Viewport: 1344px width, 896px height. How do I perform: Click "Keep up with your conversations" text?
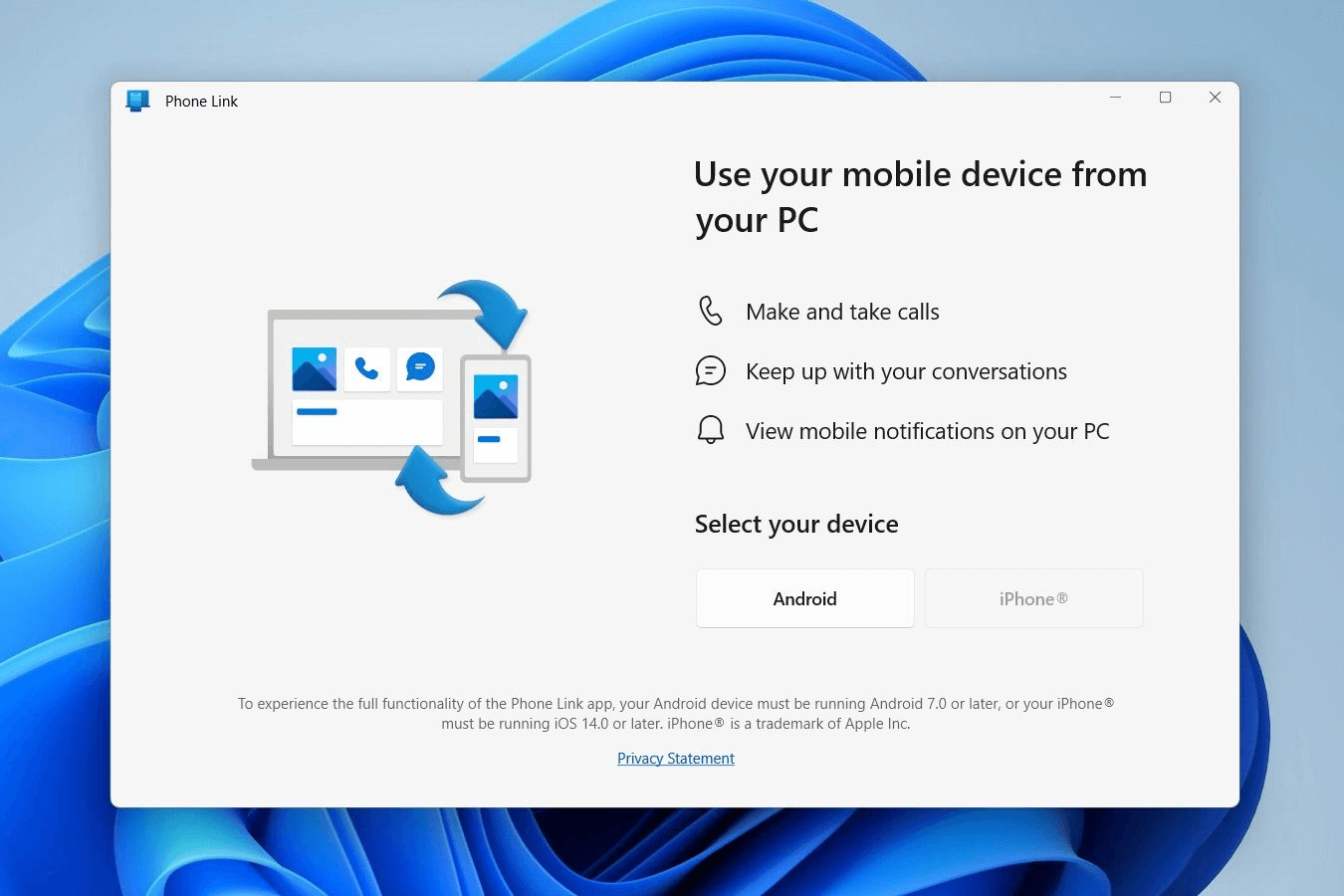[906, 371]
